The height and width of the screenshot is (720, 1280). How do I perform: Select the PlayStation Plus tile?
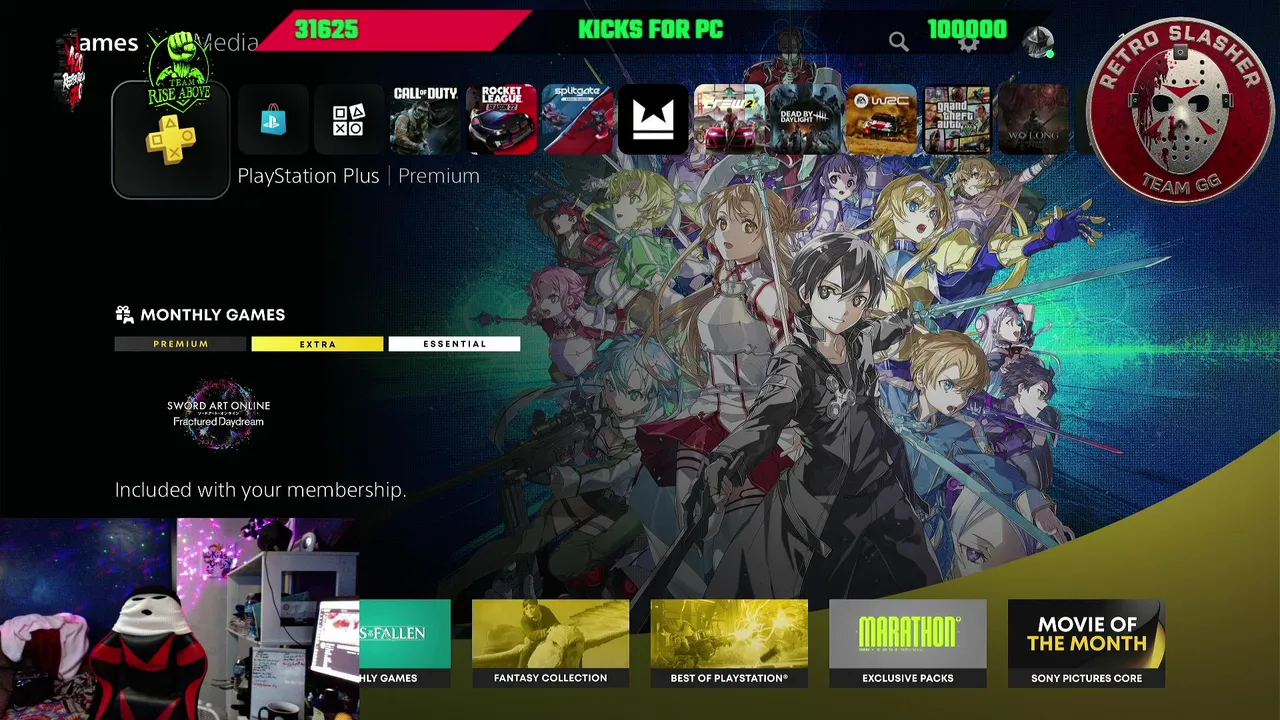(171, 140)
